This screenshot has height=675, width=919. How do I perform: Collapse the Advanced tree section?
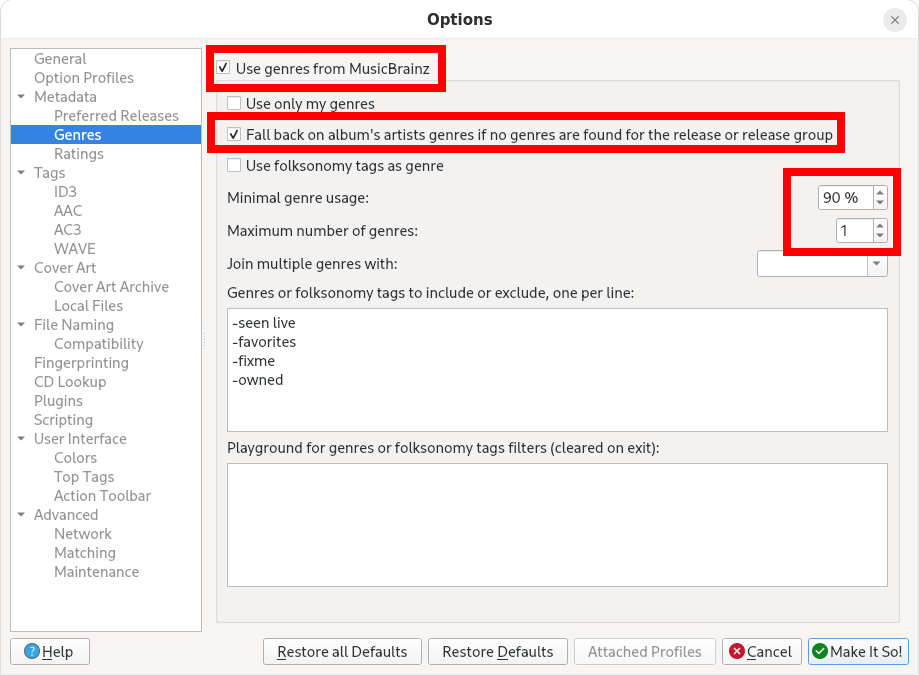pyautogui.click(x=22, y=515)
